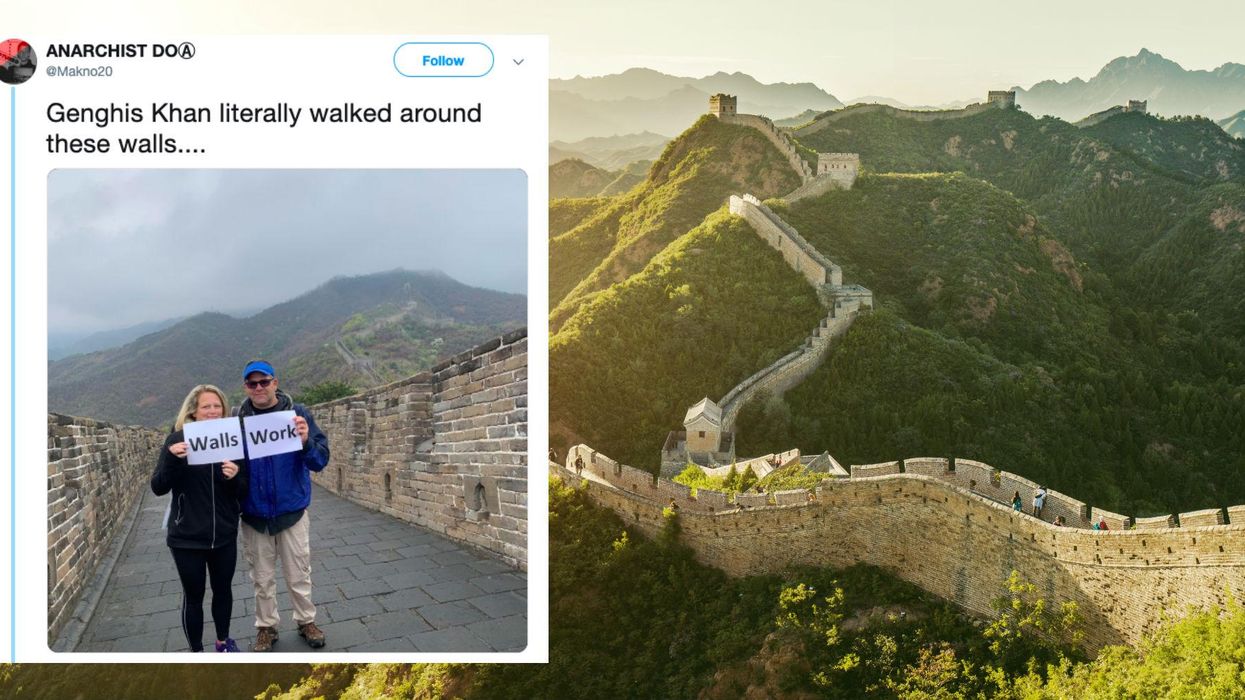Click the distant mountain peaks in the sky

(1140, 80)
